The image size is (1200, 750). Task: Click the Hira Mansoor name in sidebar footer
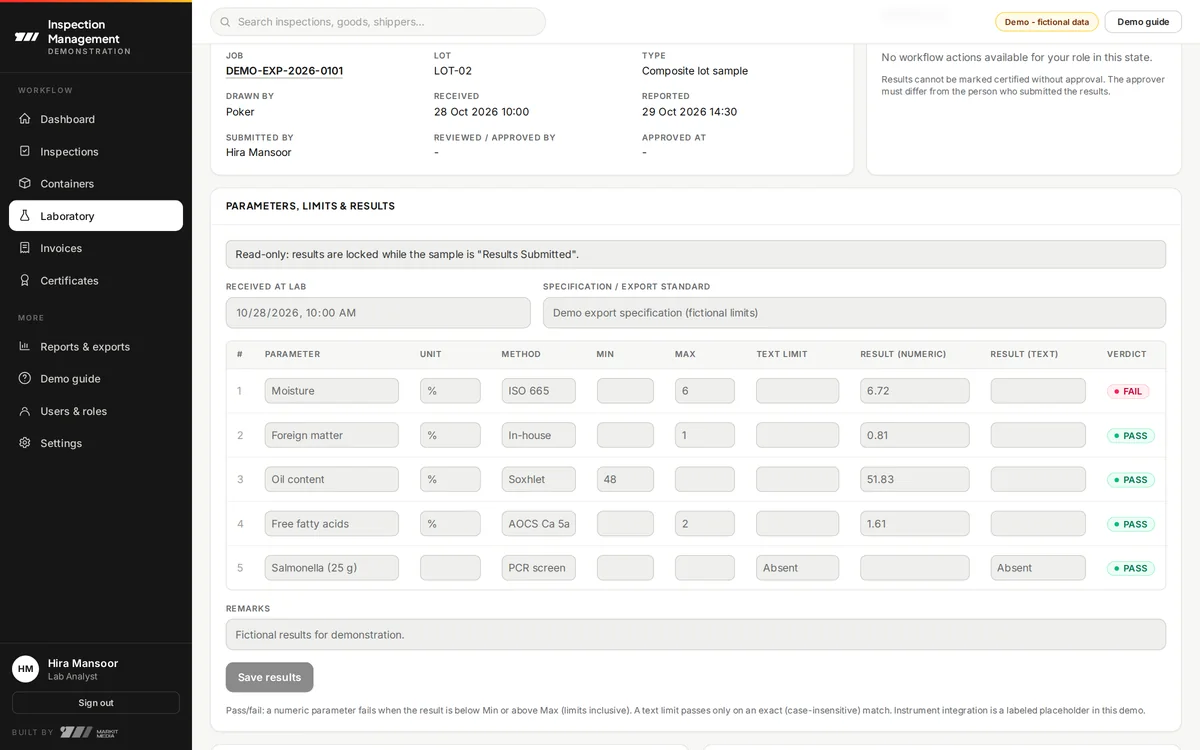click(83, 663)
